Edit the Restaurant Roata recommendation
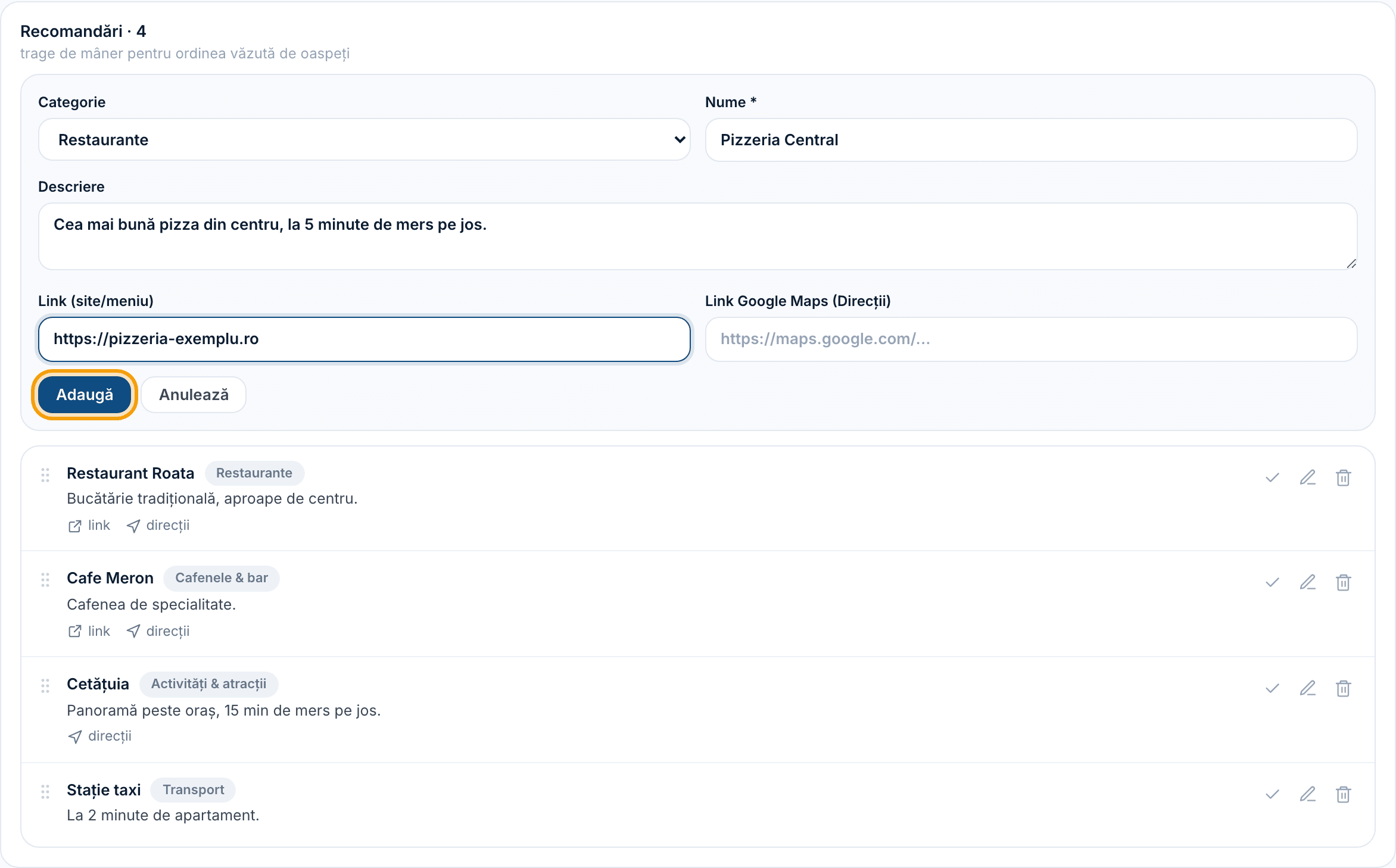The width and height of the screenshot is (1396, 868). pyautogui.click(x=1308, y=477)
